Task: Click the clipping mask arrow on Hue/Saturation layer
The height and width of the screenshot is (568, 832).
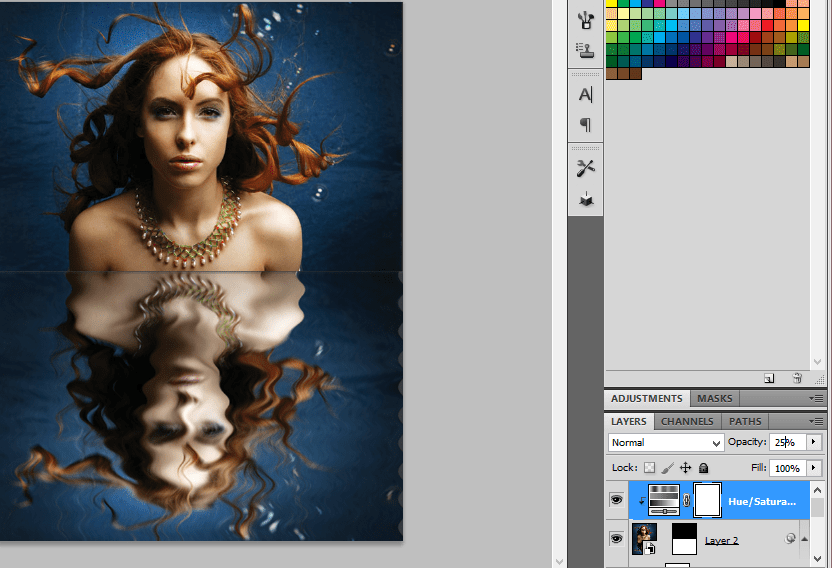Action: [642, 501]
